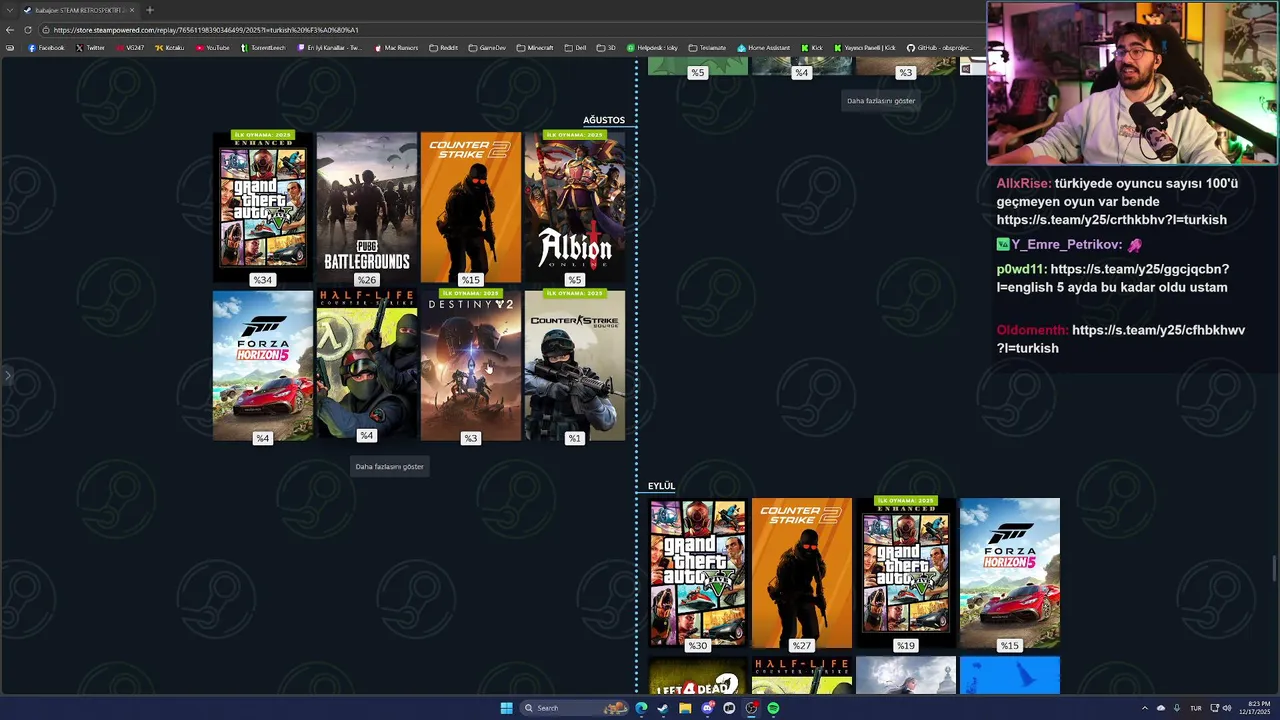Select the Destiny 2 game cover
Viewport: 1280px width, 720px height.
471,366
